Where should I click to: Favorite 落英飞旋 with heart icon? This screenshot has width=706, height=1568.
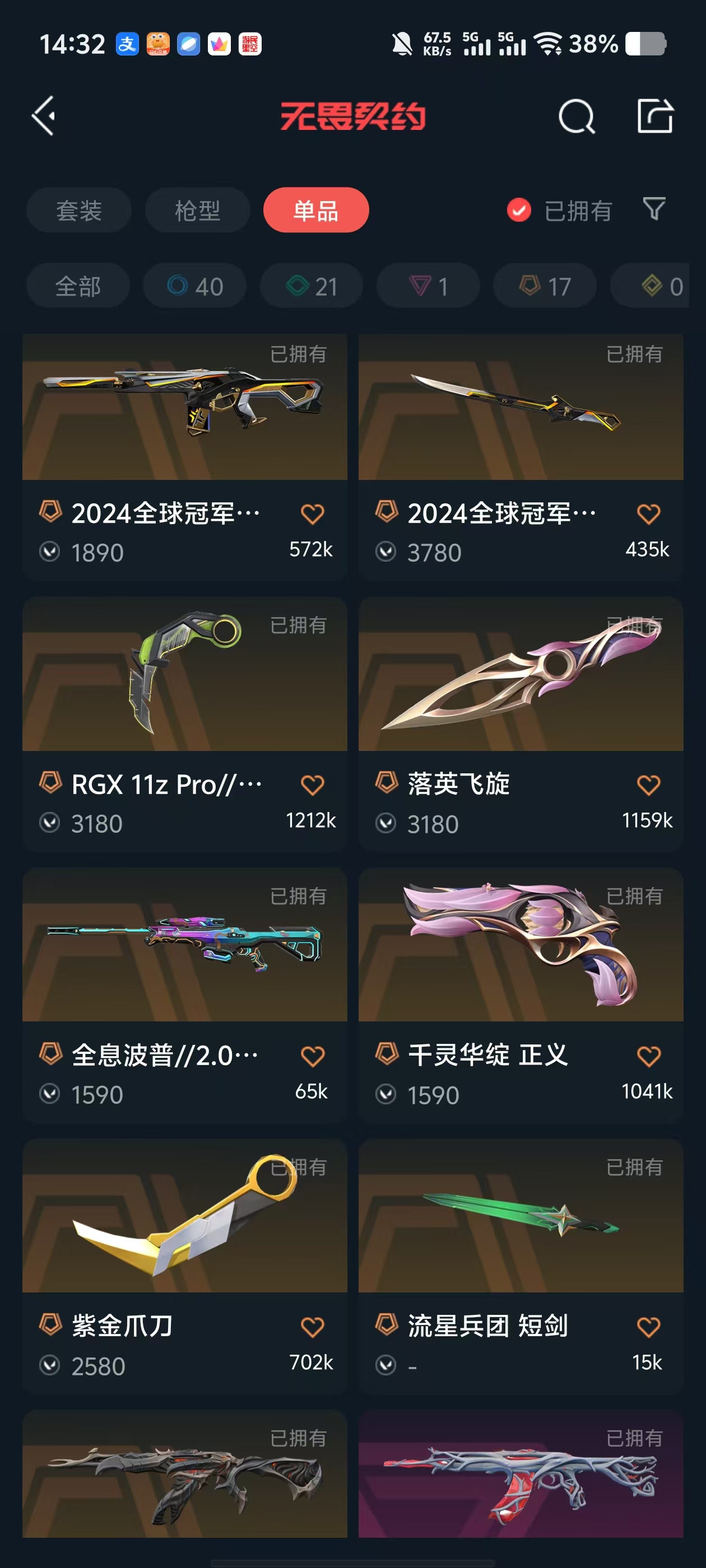tap(648, 785)
